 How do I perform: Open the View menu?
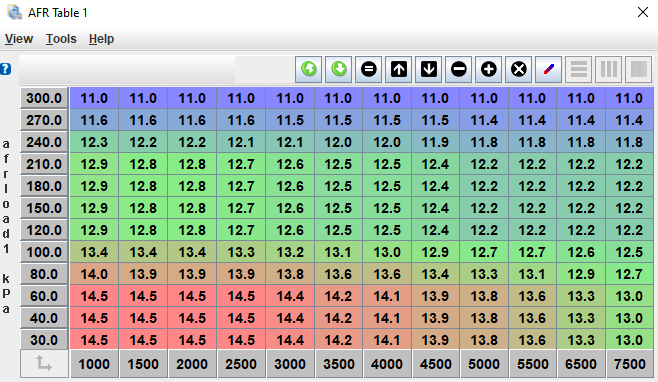[x=19, y=39]
